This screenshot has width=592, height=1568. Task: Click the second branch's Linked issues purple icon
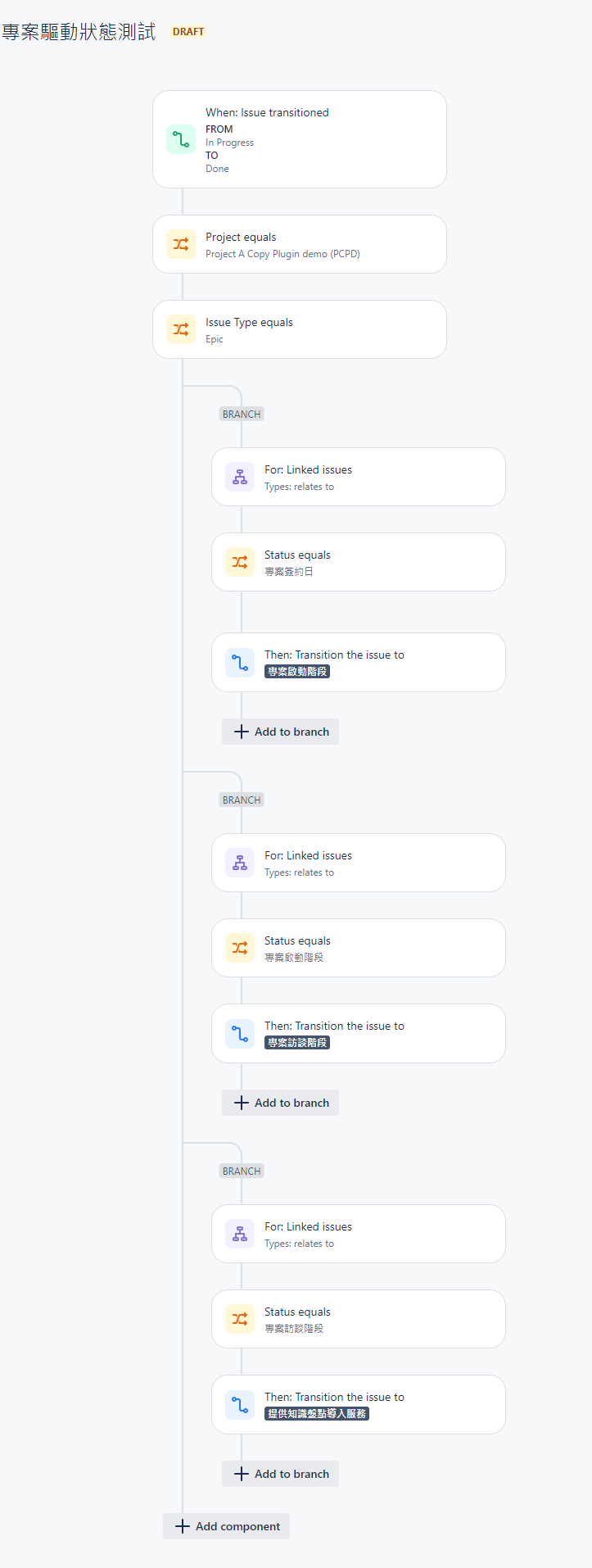coord(240,863)
